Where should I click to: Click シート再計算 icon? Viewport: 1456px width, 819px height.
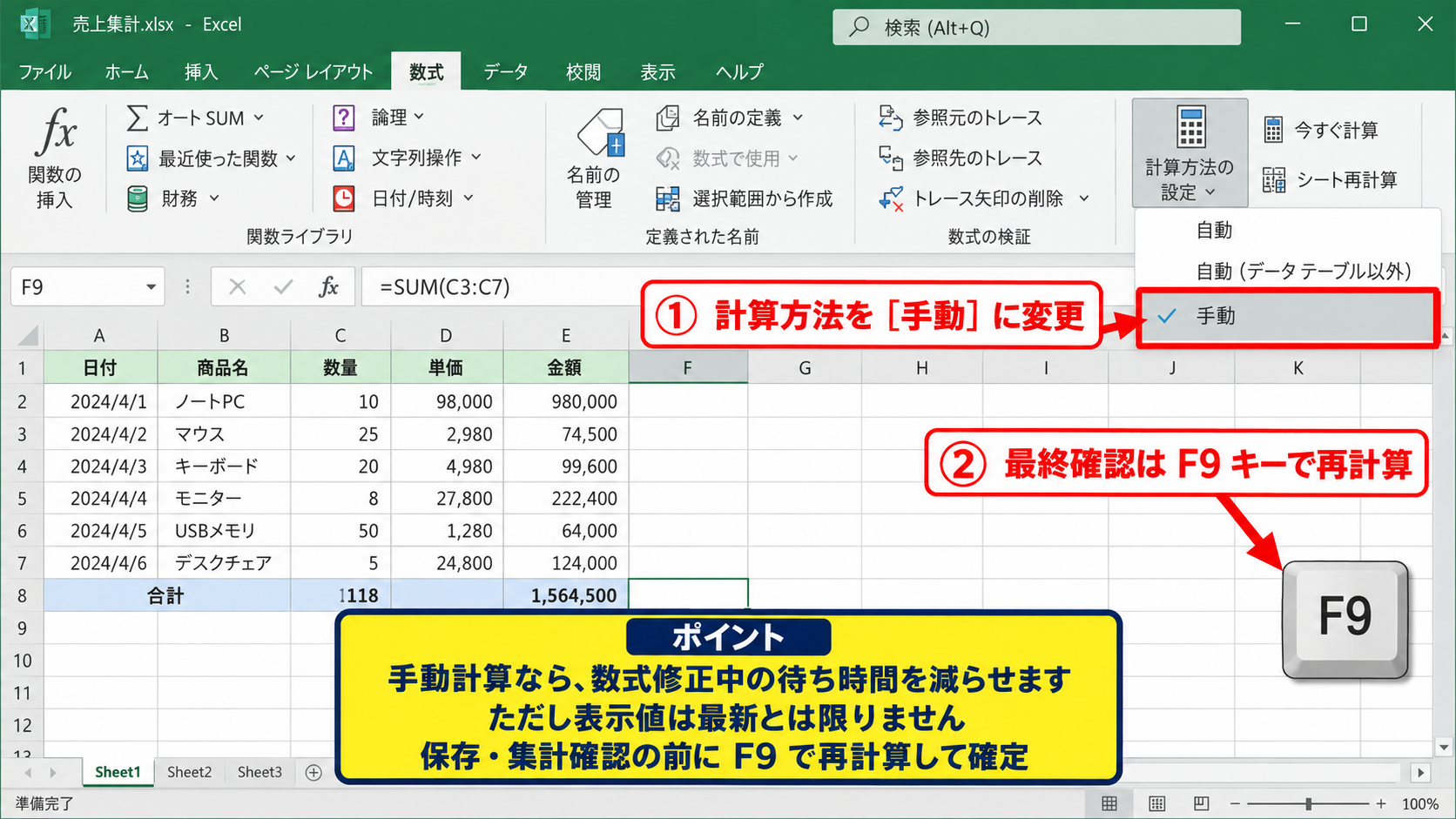pos(1274,180)
